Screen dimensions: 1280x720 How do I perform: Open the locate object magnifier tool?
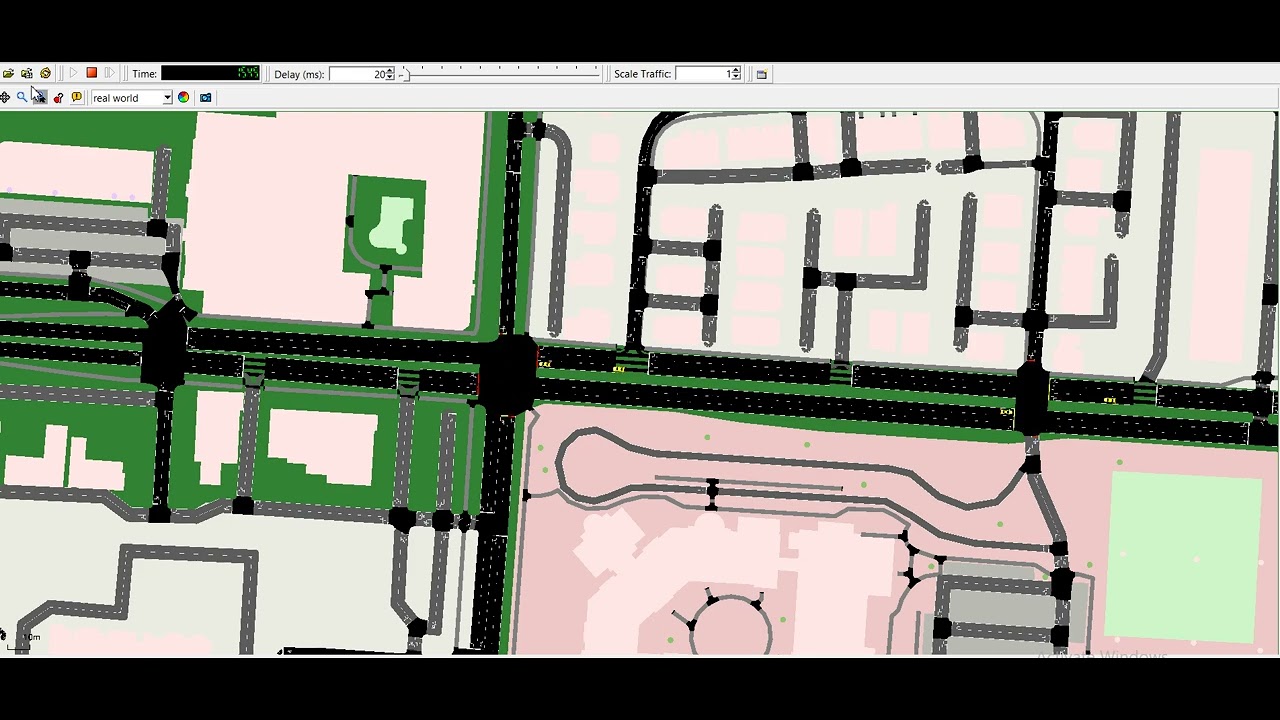(x=21, y=97)
